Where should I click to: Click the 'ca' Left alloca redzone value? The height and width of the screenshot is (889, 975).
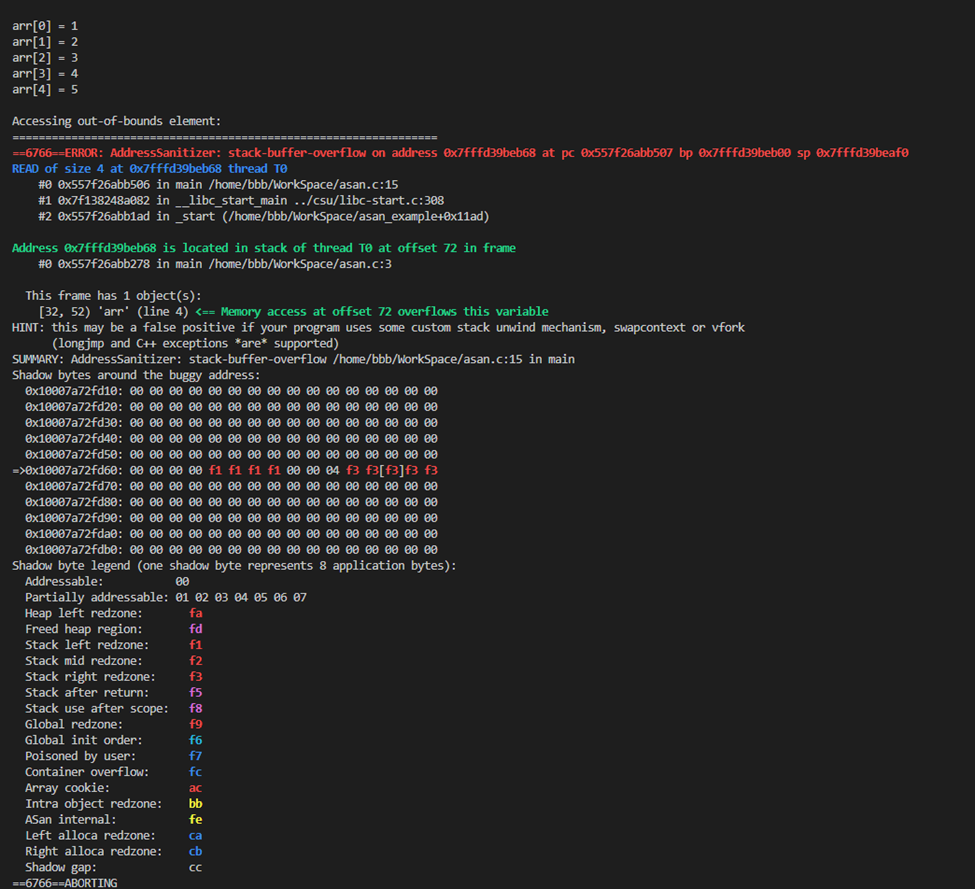[x=195, y=836]
